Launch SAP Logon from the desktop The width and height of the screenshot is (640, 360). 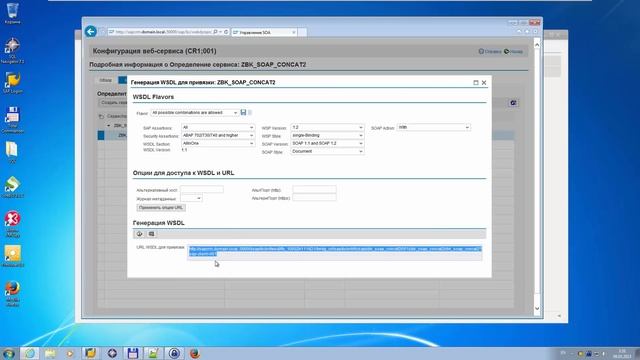(x=12, y=83)
